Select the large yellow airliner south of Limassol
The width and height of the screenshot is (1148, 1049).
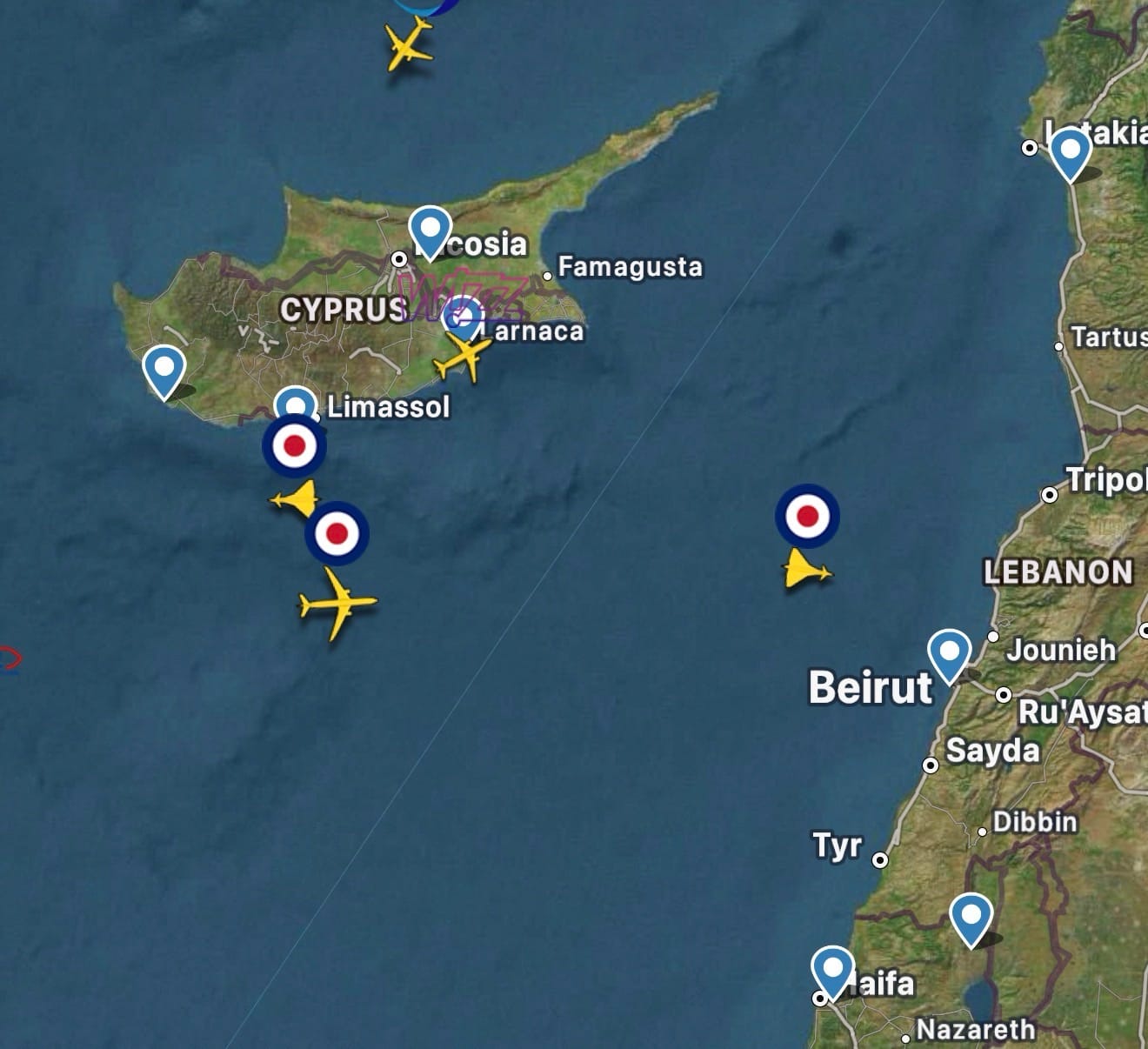tap(337, 603)
